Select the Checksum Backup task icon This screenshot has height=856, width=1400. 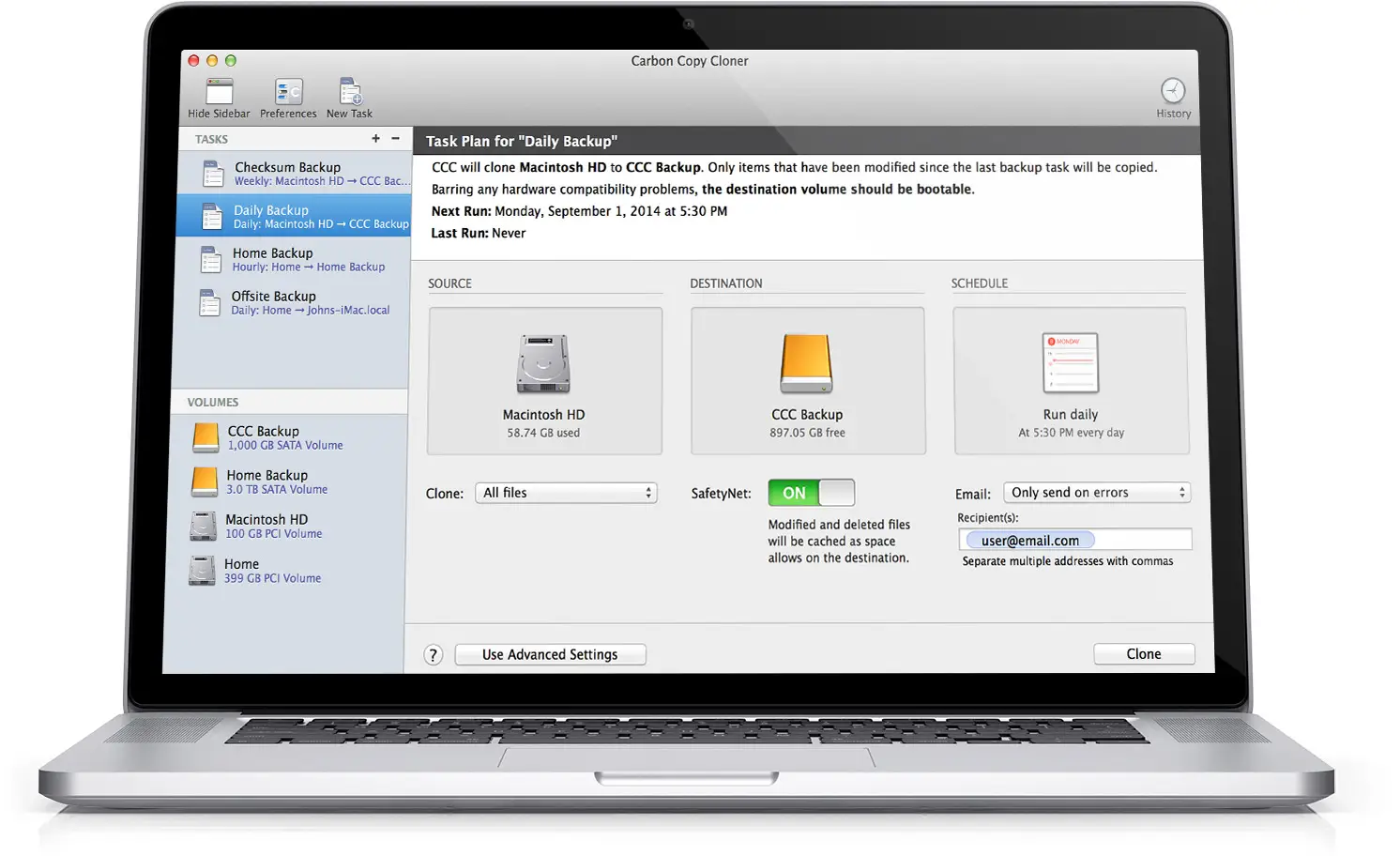click(214, 174)
